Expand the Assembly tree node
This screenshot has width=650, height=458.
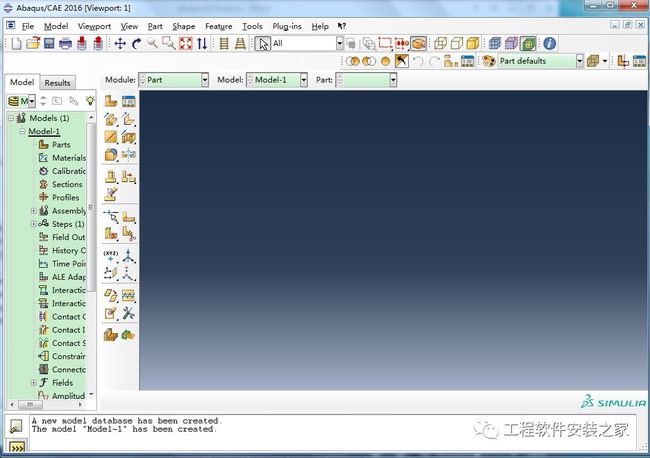34,211
